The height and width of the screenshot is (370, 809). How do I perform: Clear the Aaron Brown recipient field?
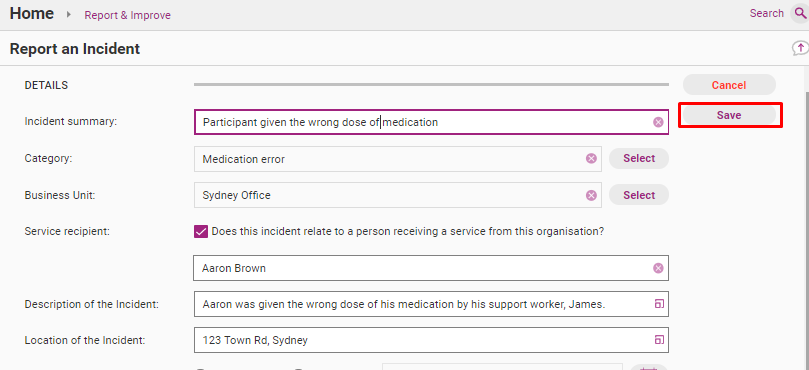pyautogui.click(x=658, y=268)
